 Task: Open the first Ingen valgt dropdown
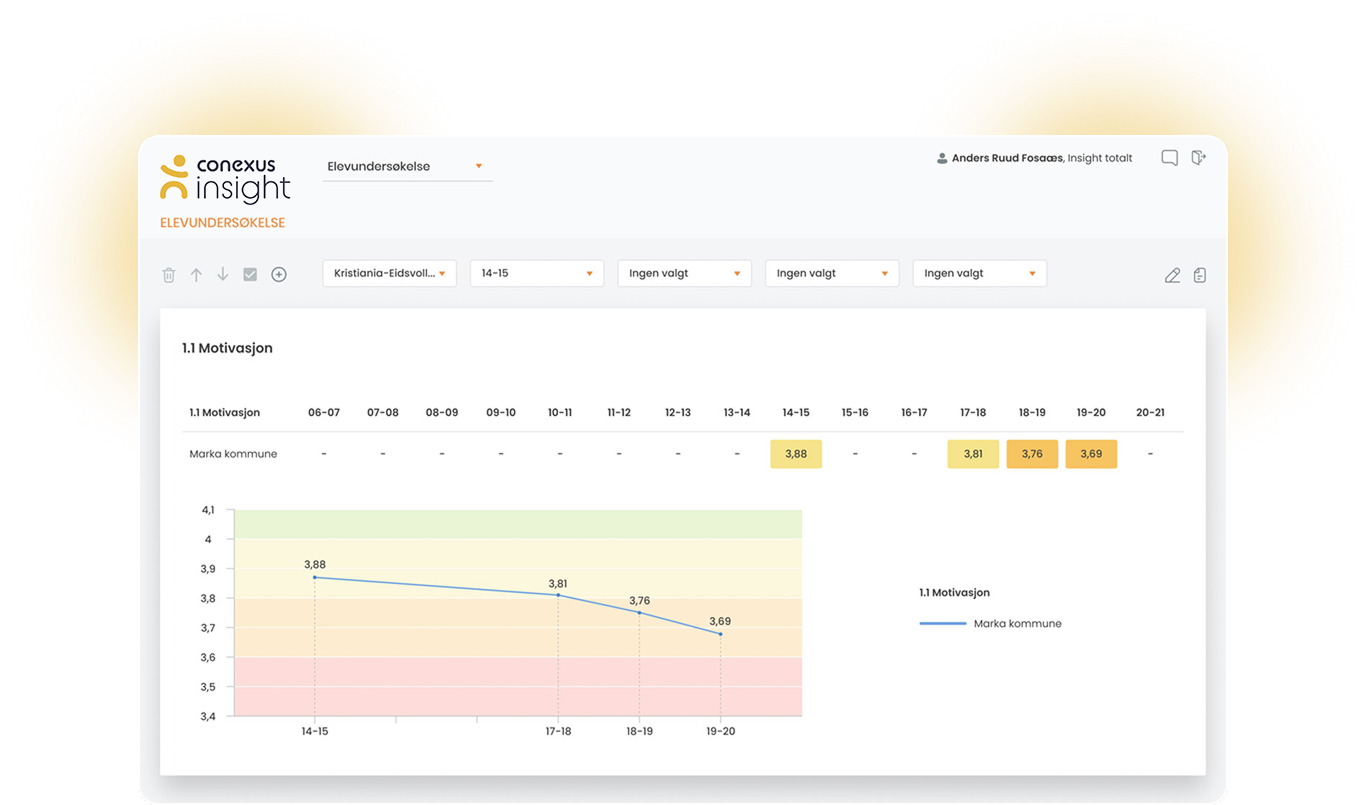(684, 274)
